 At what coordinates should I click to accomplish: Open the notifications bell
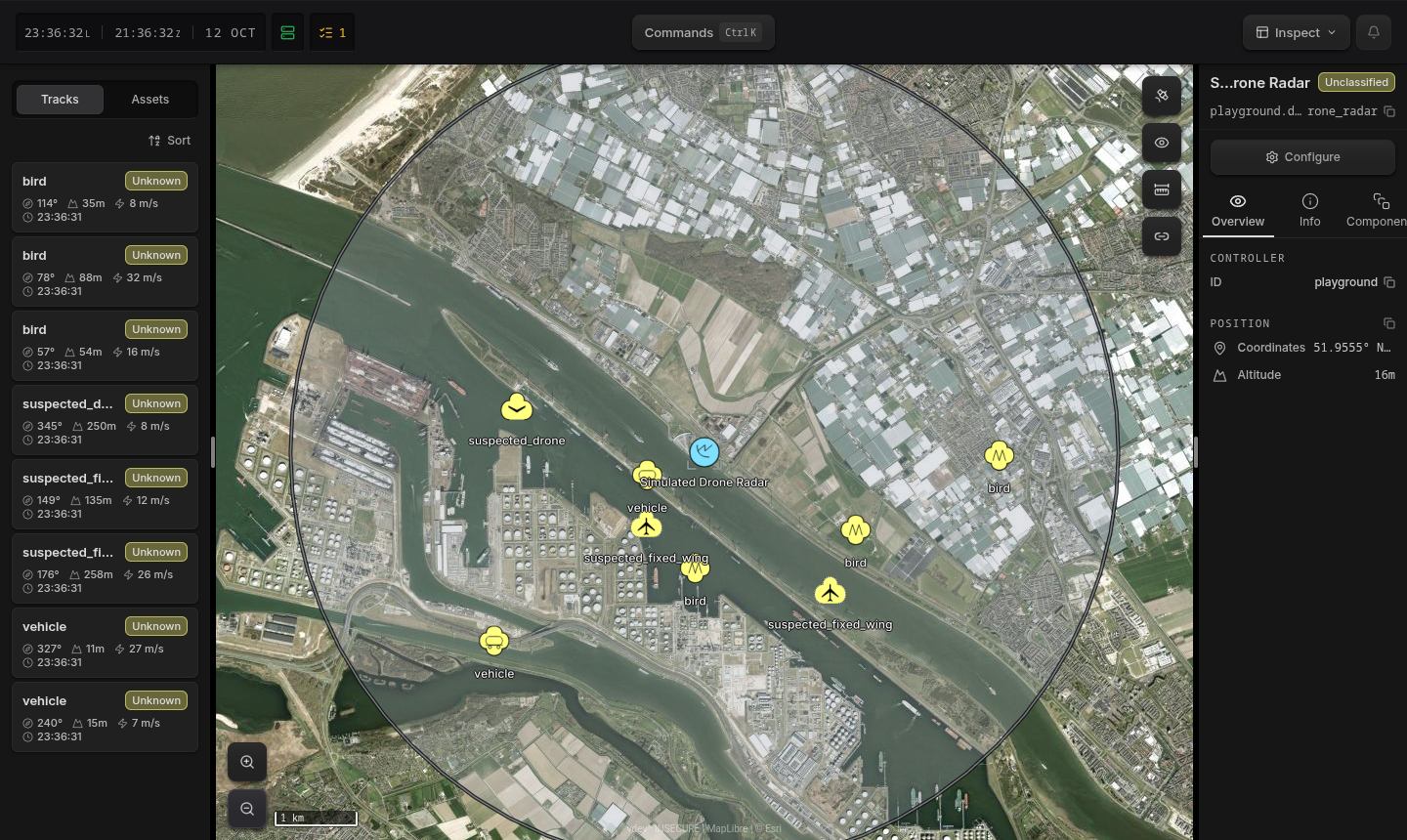point(1374,32)
